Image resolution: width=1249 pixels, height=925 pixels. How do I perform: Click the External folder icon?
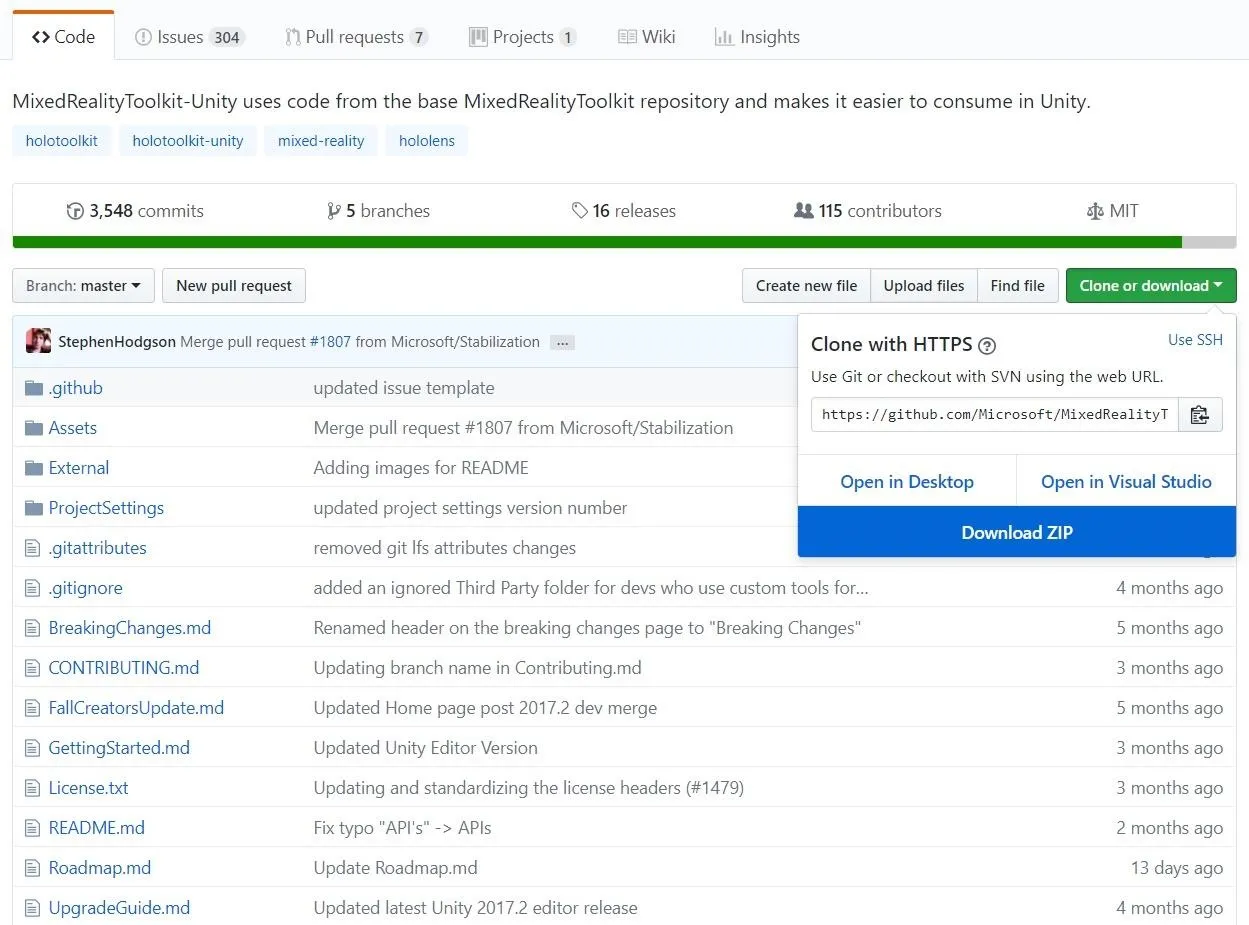click(x=34, y=468)
